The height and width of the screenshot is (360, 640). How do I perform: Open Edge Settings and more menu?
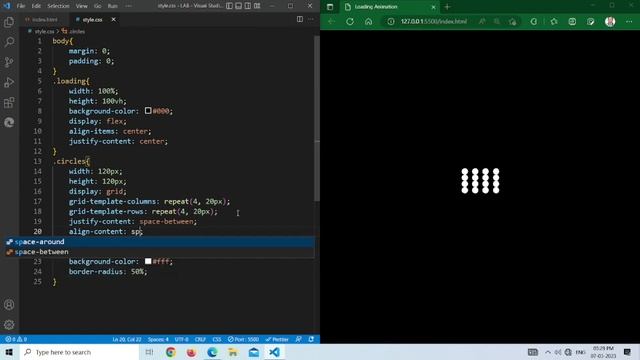[x=629, y=21]
